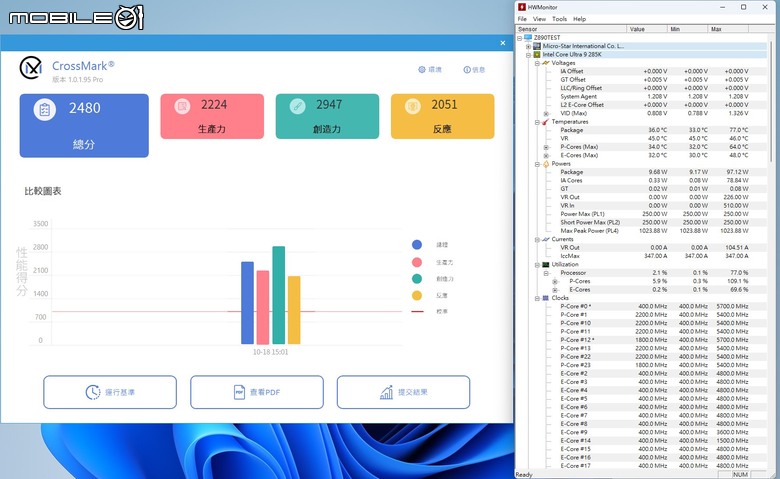Click the pink 生產力 legend dot

pos(417,262)
